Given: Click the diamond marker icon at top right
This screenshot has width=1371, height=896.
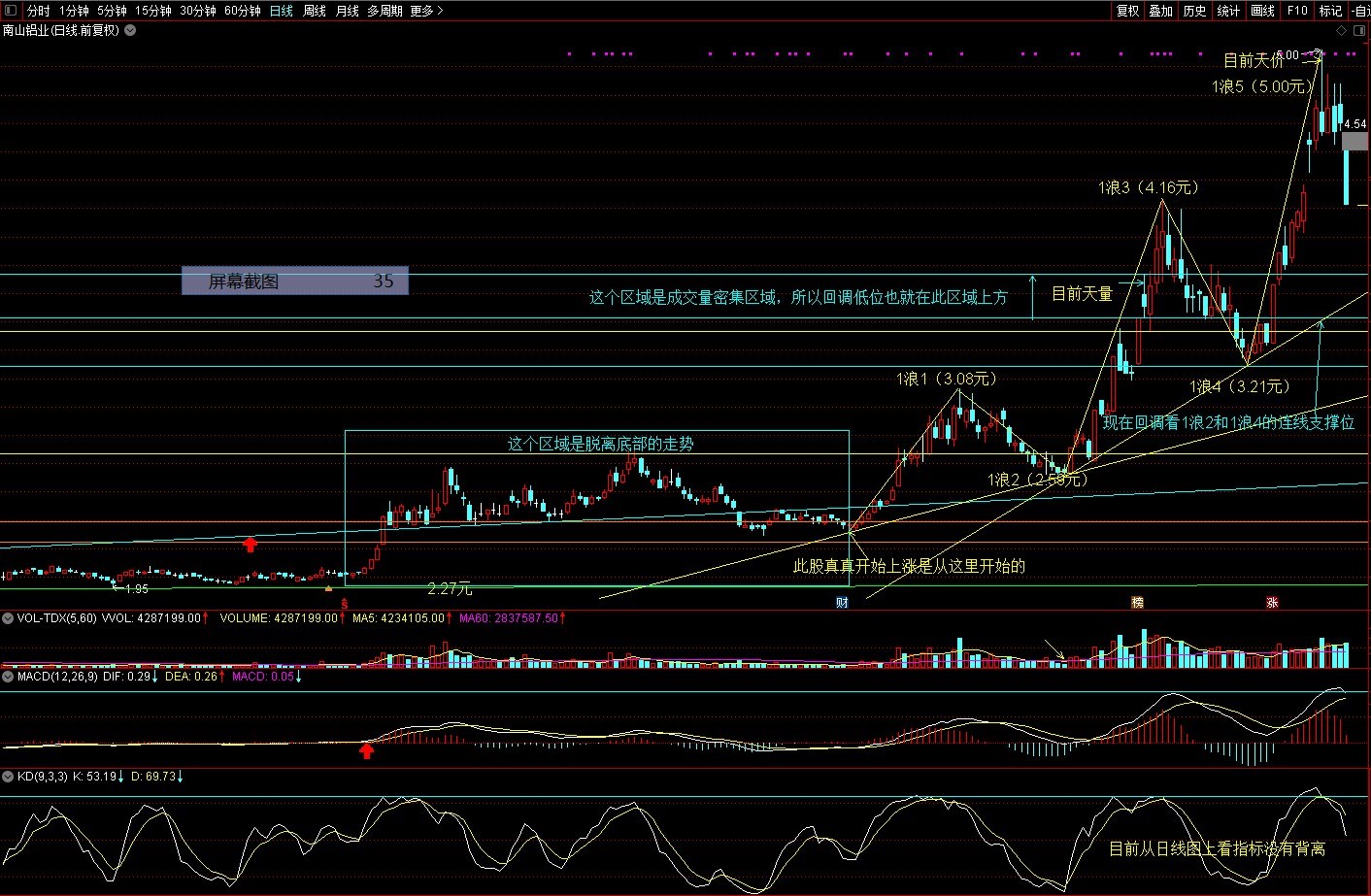Looking at the screenshot, I should (1342, 30).
